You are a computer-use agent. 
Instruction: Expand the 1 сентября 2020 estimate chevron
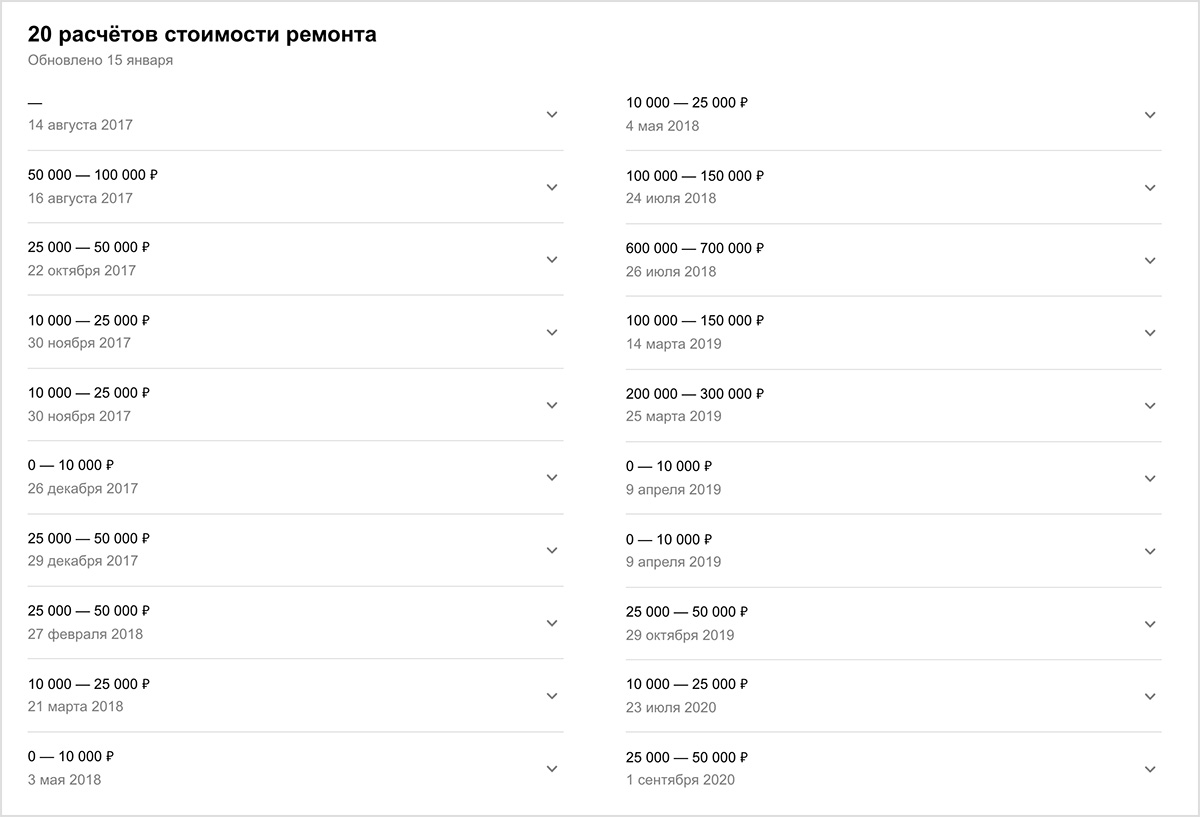[1150, 769]
